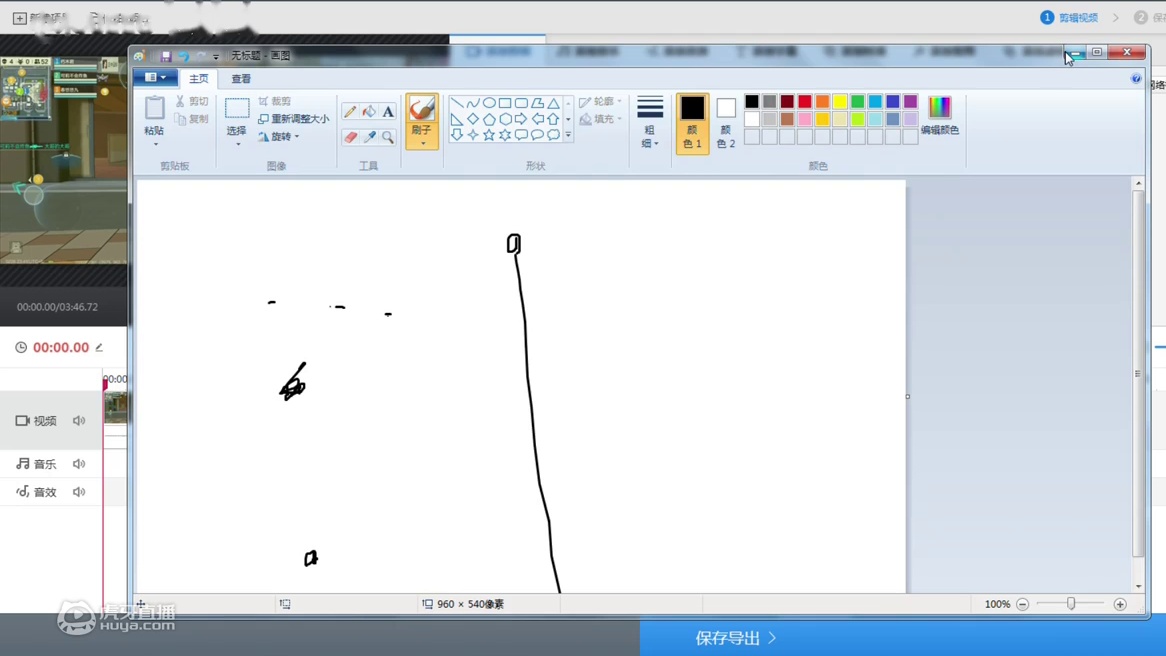Screen dimensions: 1166x656
Task: Click the Brush (刷子) tool icon
Action: click(422, 109)
